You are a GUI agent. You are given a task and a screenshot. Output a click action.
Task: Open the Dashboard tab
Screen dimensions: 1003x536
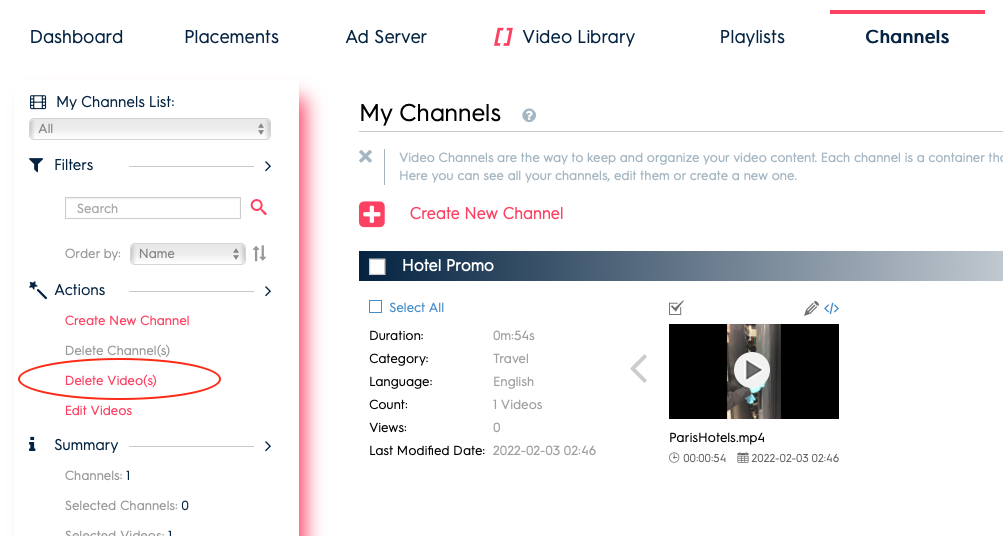pos(76,37)
